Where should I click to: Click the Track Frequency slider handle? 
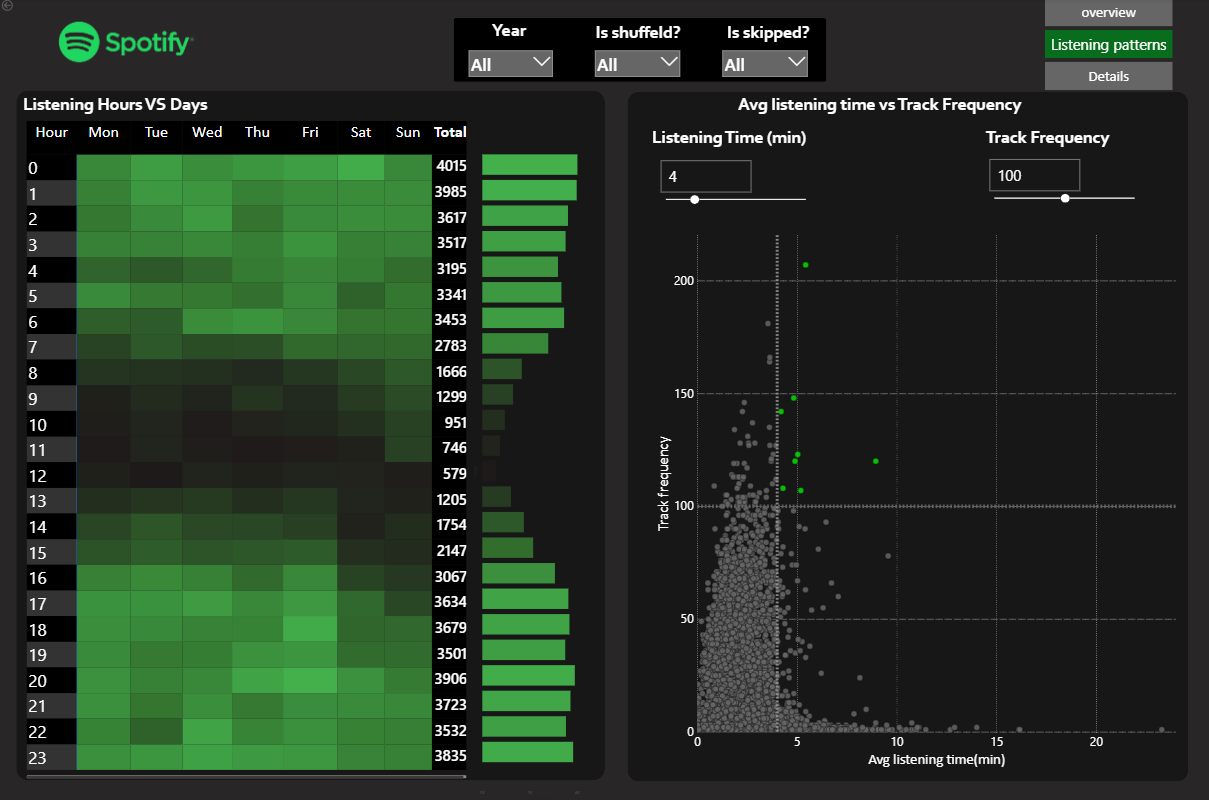tap(1064, 198)
